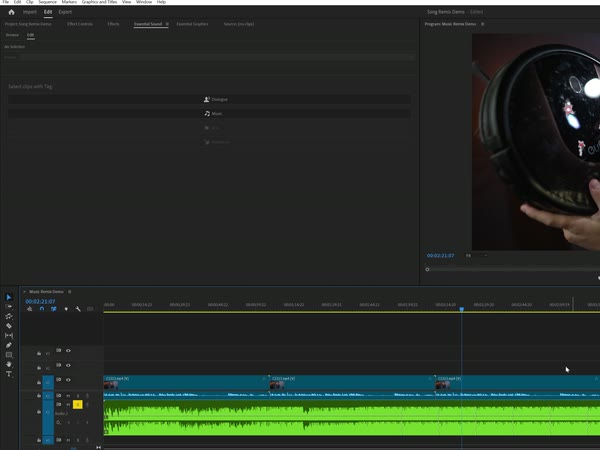Toggle insert sequences as nests button
600x450 pixels.
(x=29, y=309)
